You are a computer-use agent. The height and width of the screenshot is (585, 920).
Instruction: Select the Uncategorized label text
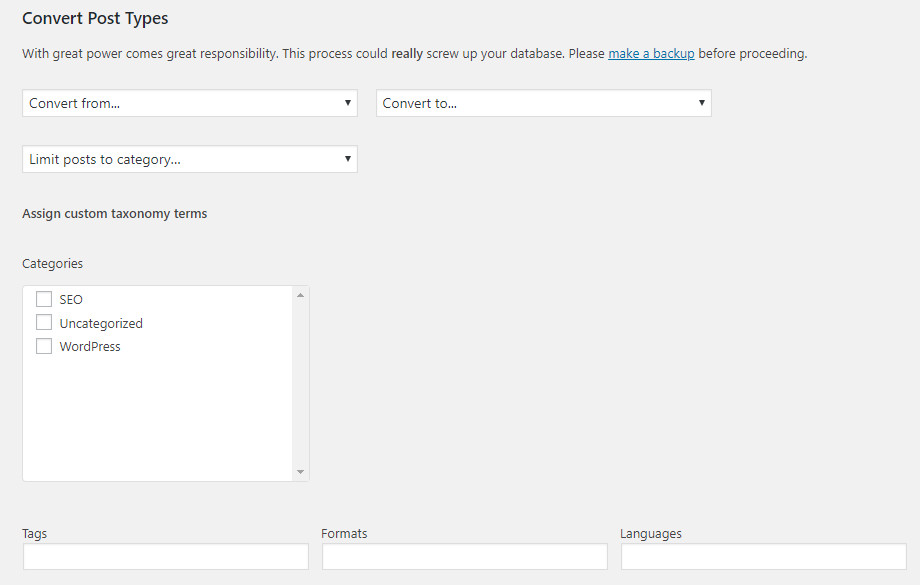[x=101, y=323]
